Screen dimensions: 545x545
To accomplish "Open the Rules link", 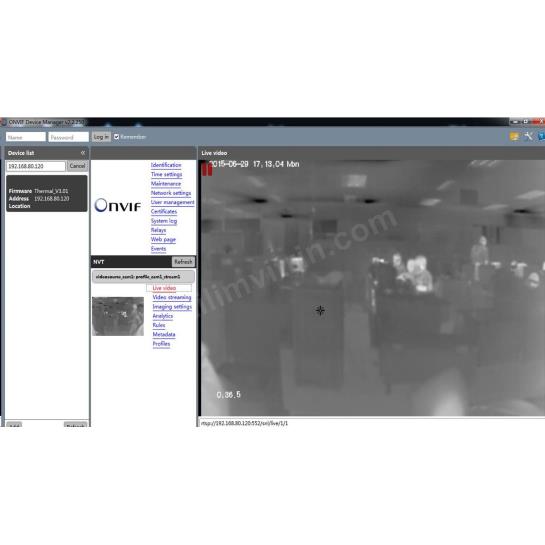I will [x=159, y=325].
